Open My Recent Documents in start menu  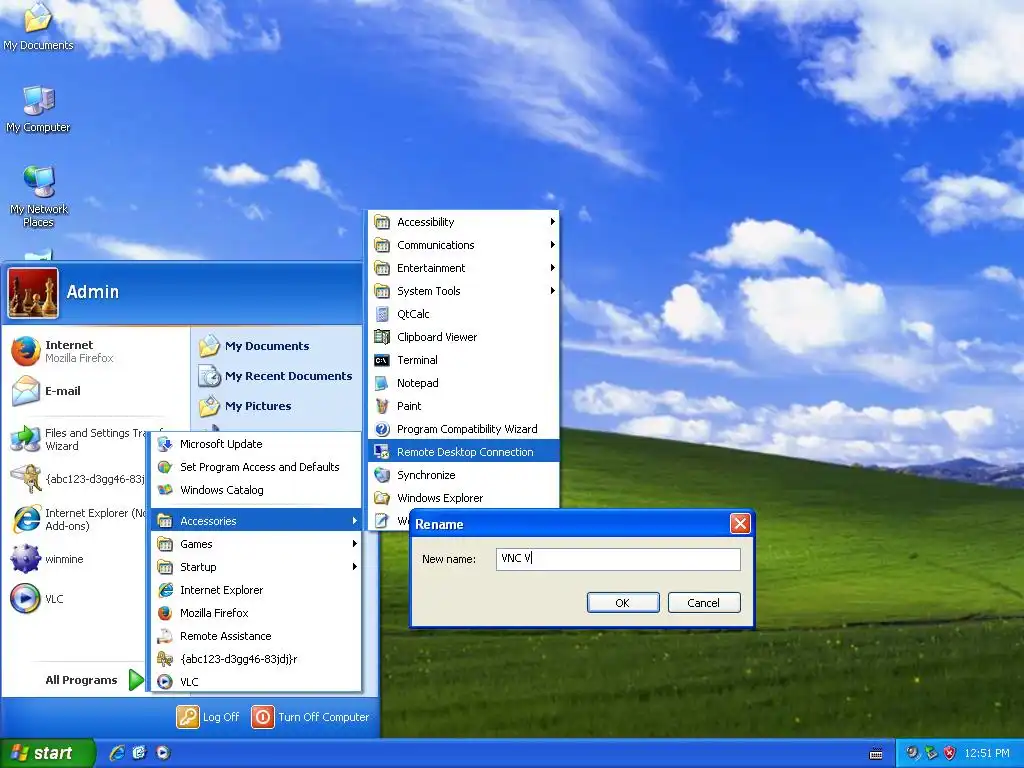pyautogui.click(x=276, y=376)
